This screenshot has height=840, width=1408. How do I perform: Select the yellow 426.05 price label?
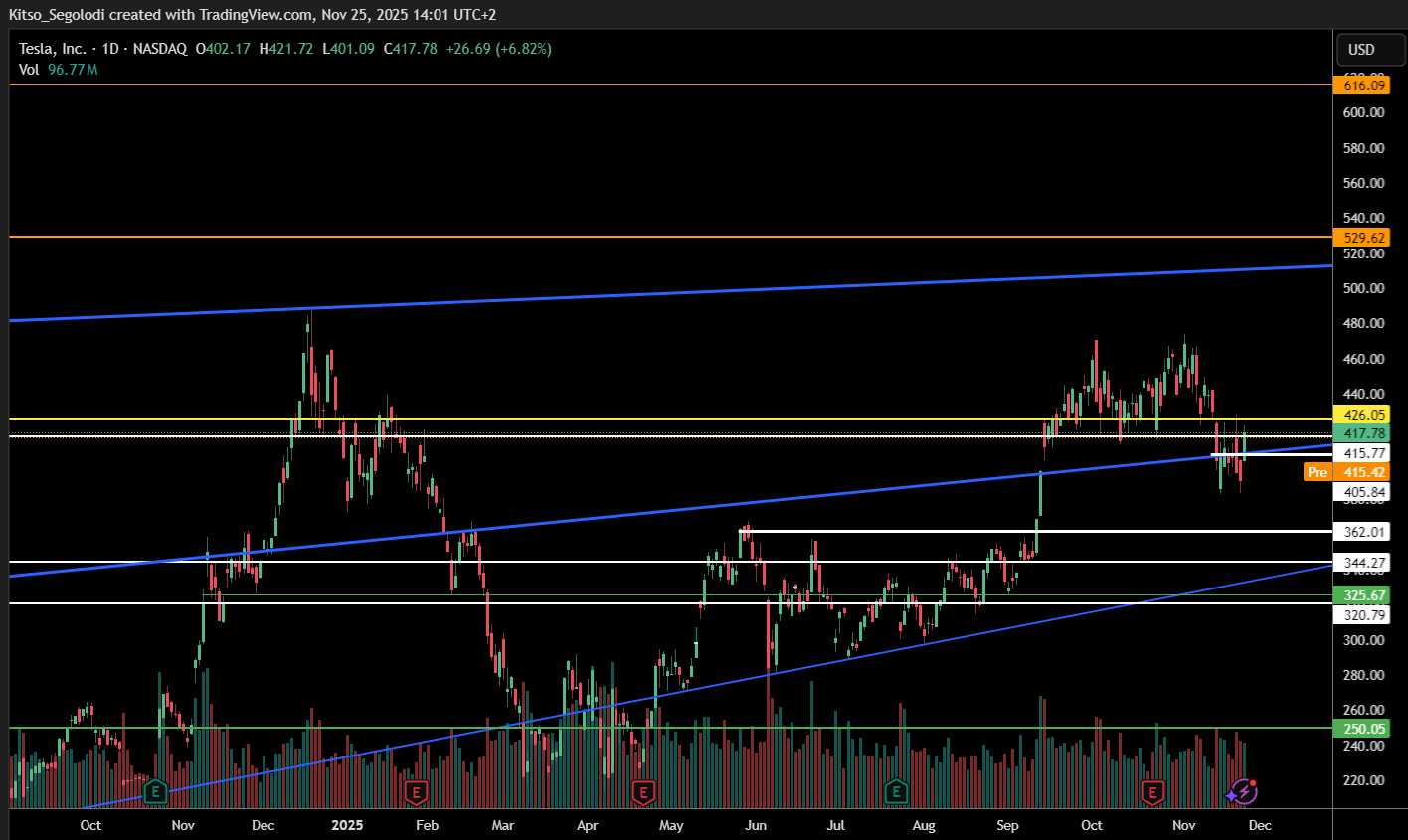pyautogui.click(x=1364, y=415)
